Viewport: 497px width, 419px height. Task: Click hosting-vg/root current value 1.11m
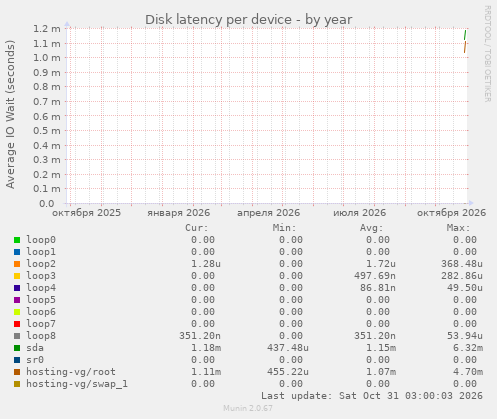coord(206,372)
